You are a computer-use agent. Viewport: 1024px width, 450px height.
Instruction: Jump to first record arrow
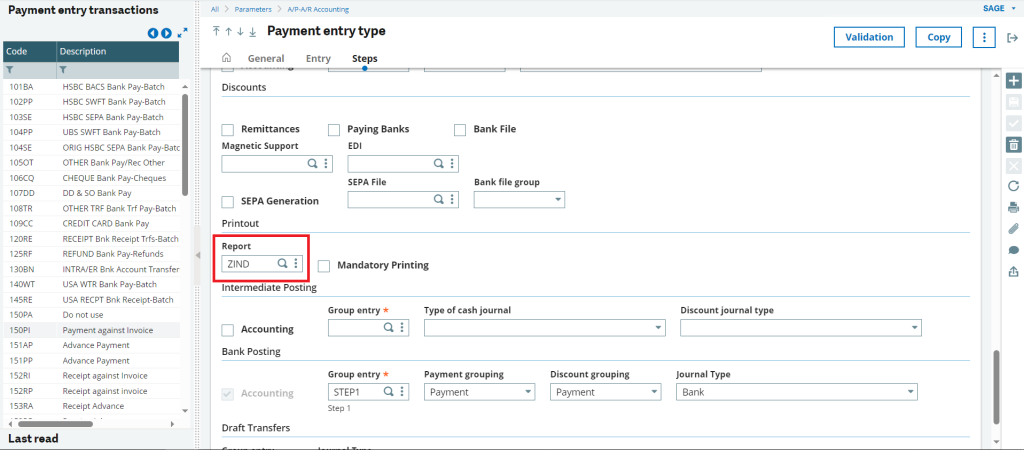point(216,31)
